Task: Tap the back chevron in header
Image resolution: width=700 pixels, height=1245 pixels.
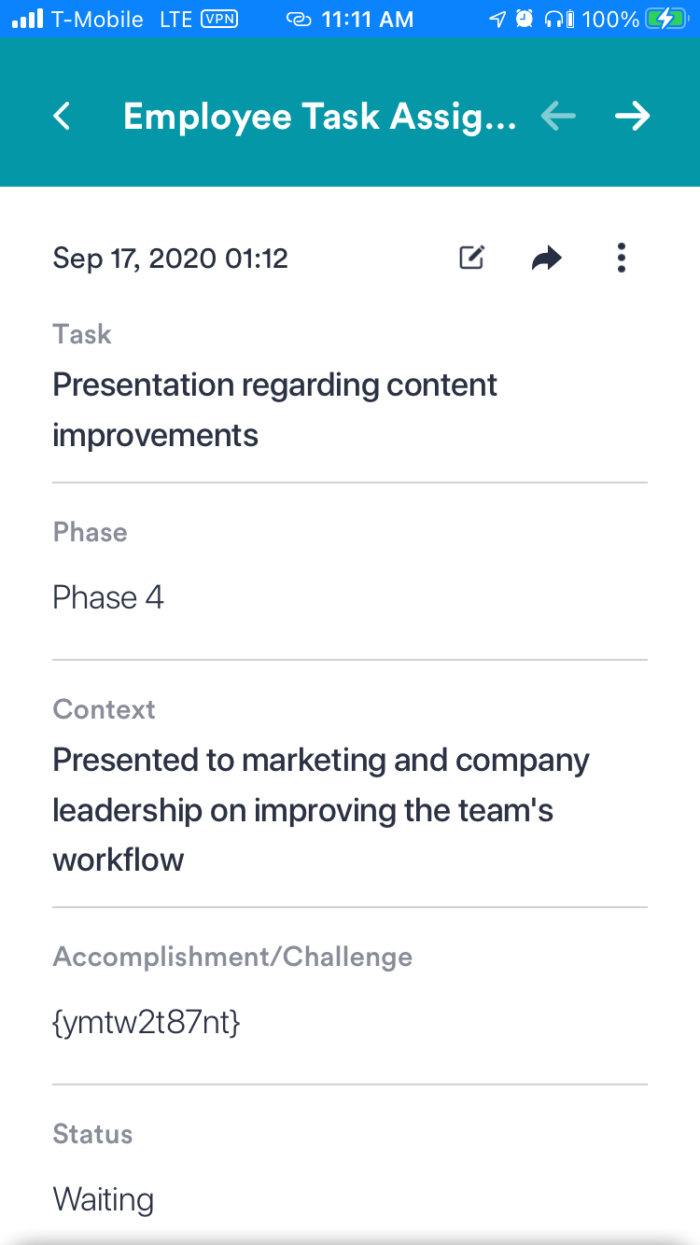Action: [62, 117]
